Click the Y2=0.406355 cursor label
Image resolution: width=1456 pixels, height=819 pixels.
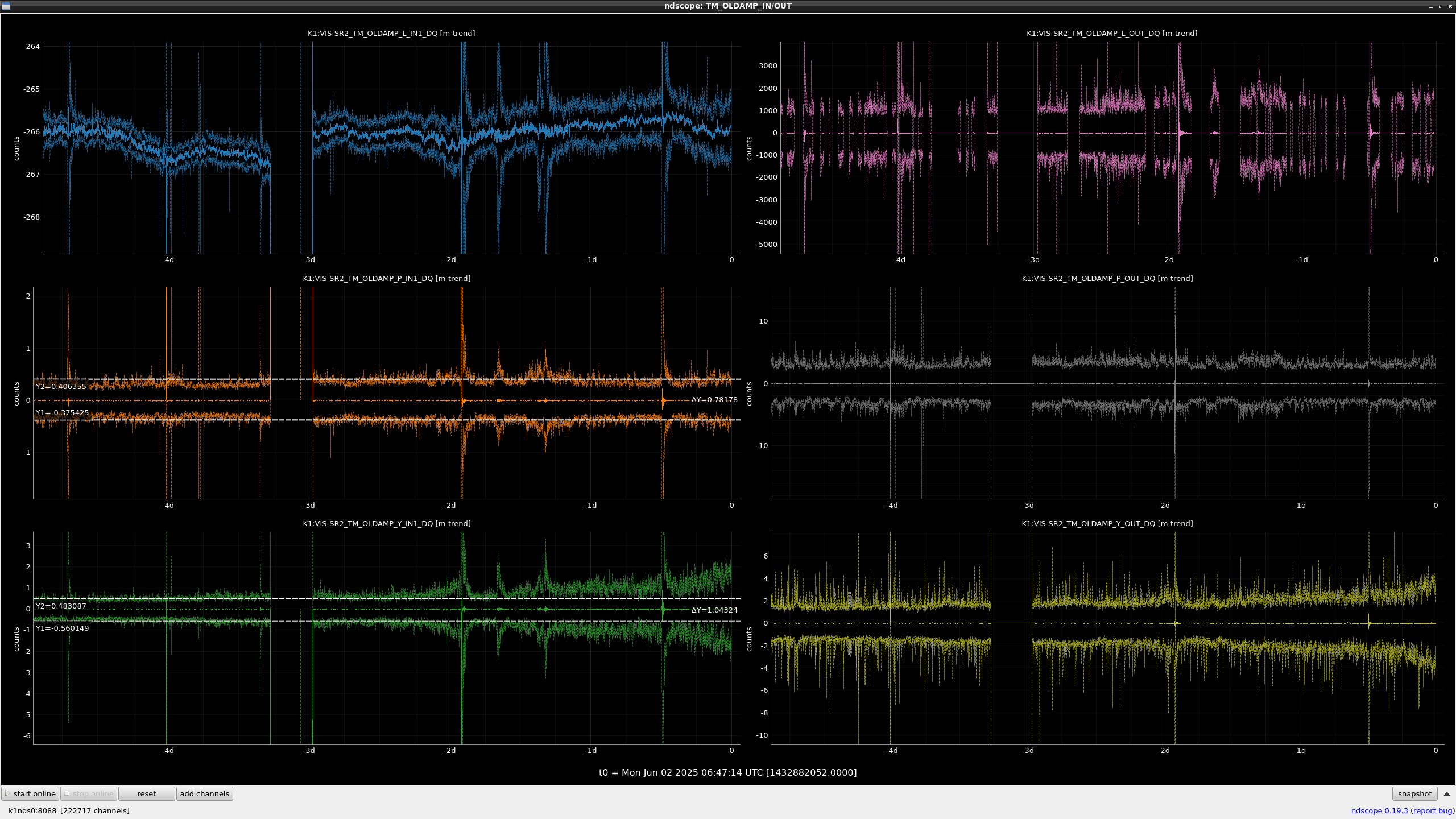coord(61,386)
